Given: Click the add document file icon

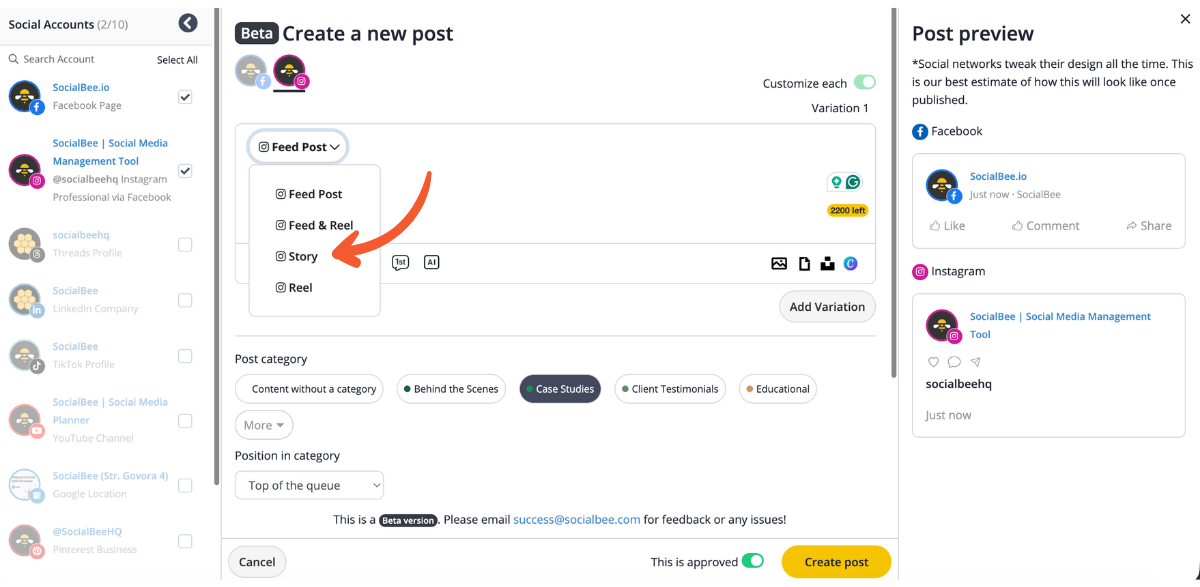Looking at the screenshot, I should tap(804, 264).
